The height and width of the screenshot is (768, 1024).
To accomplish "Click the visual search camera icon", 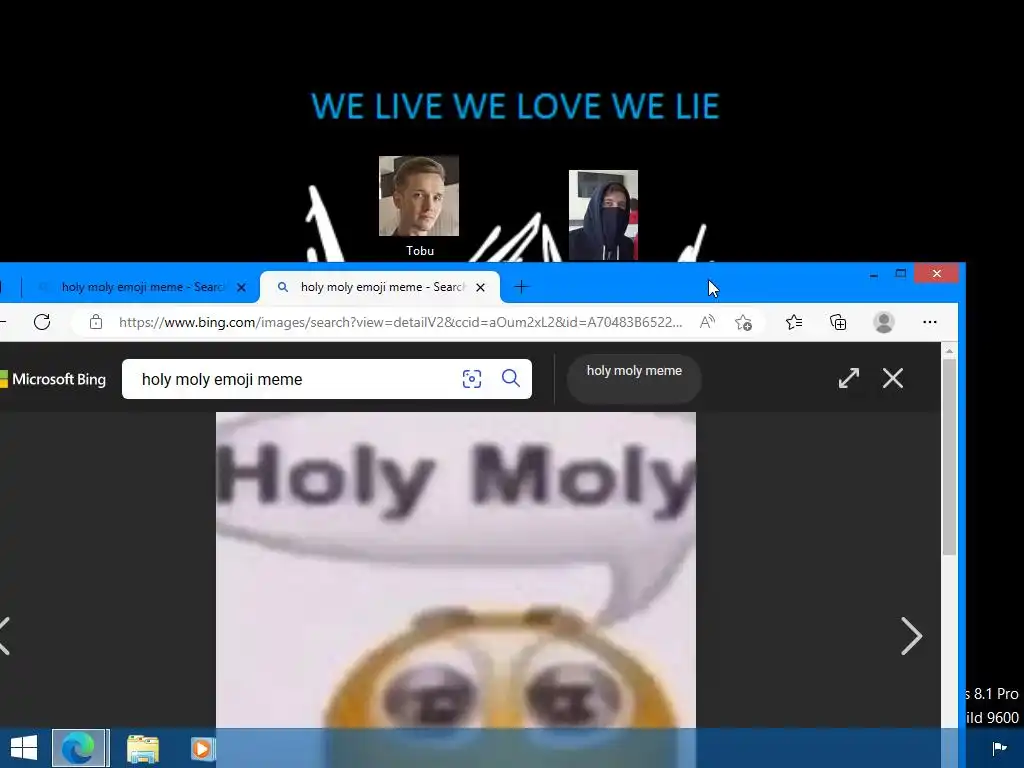I will [x=472, y=379].
